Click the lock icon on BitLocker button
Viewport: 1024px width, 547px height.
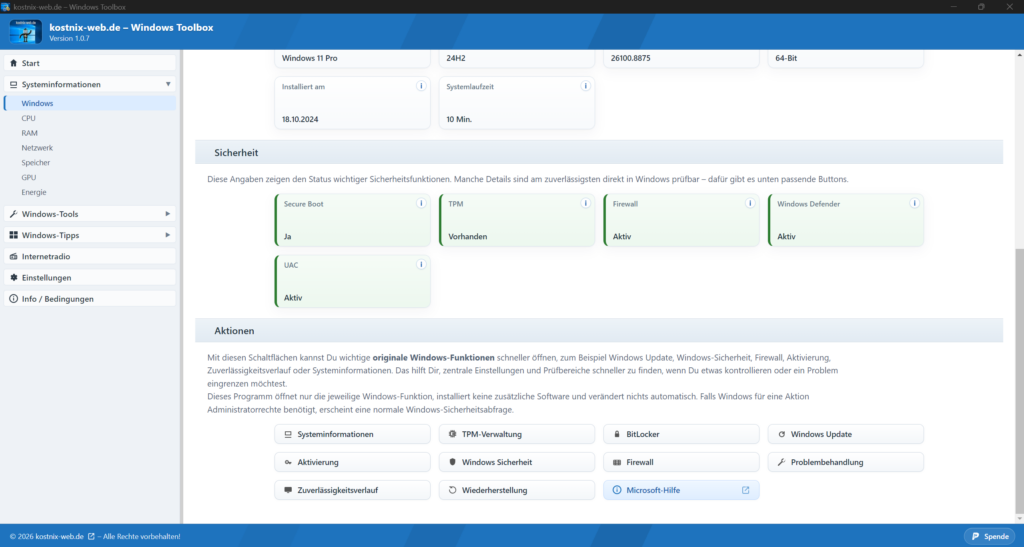pyautogui.click(x=616, y=434)
